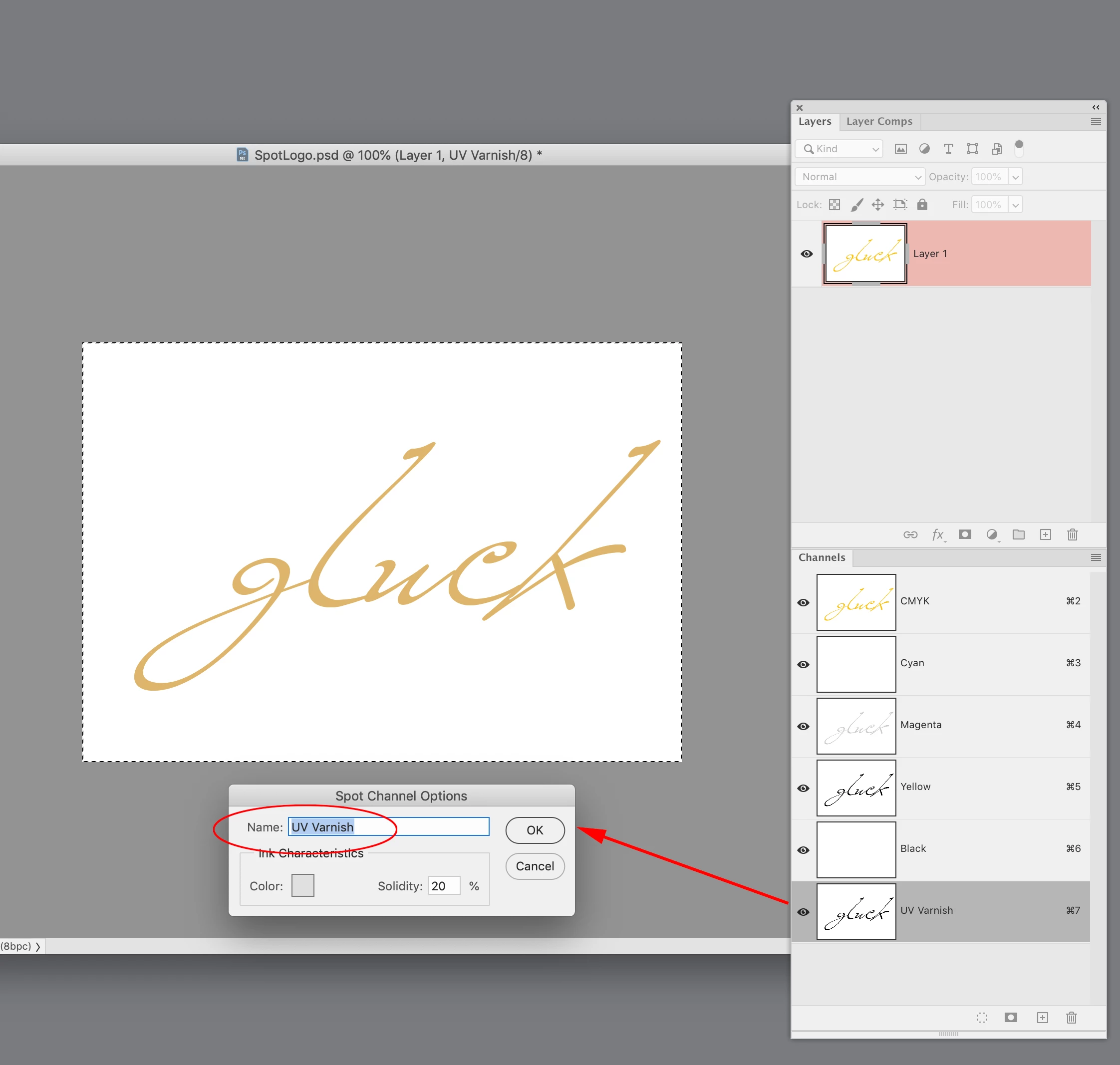Screen dimensions: 1120x1065
Task: Hide the Yellow channel eye
Action: point(803,788)
